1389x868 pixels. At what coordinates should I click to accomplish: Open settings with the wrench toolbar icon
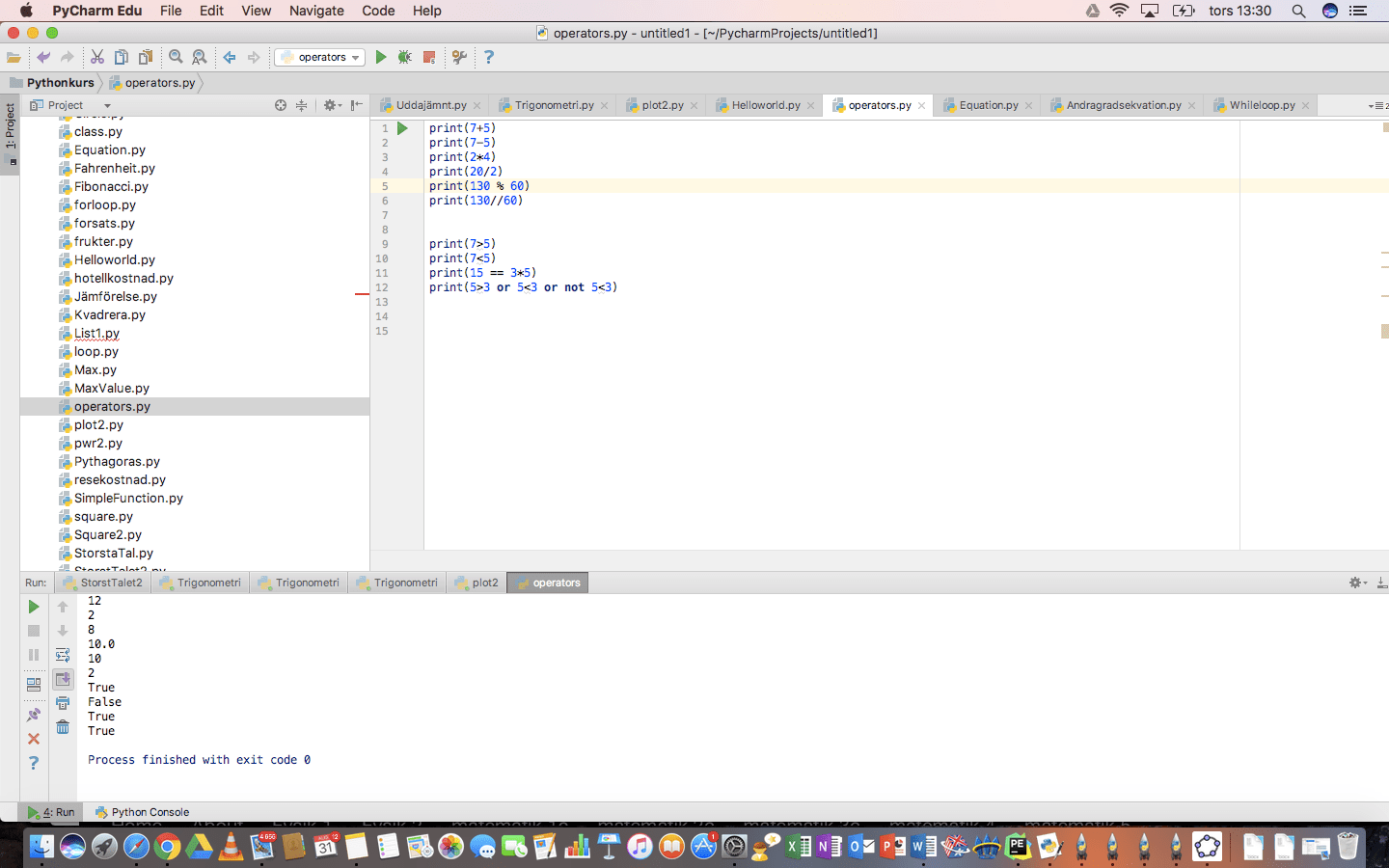pos(459,57)
